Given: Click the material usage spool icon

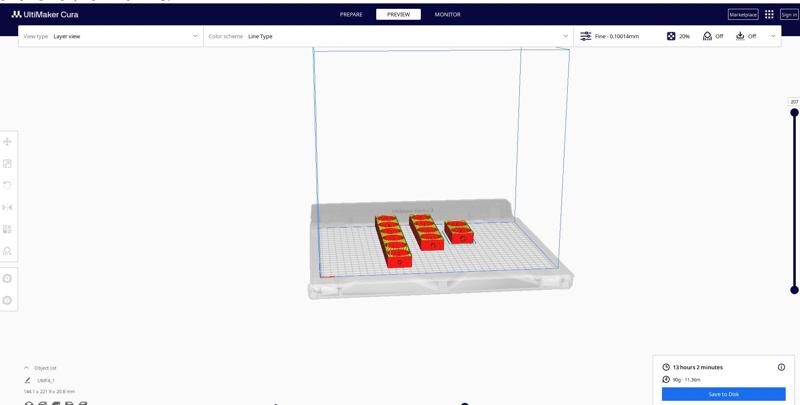Looking at the screenshot, I should (666, 379).
